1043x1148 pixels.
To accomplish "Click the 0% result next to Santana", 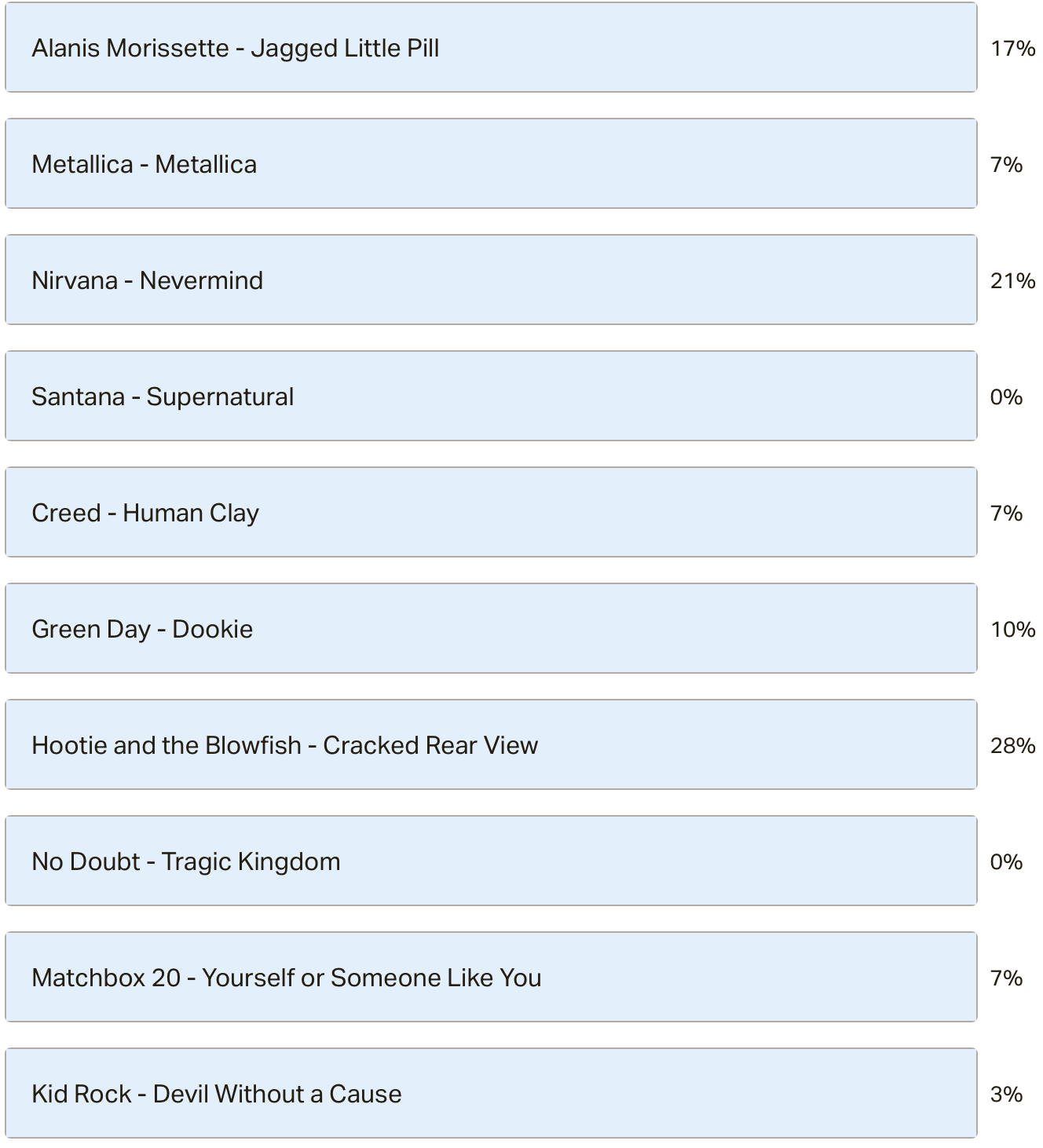I will (x=1006, y=397).
